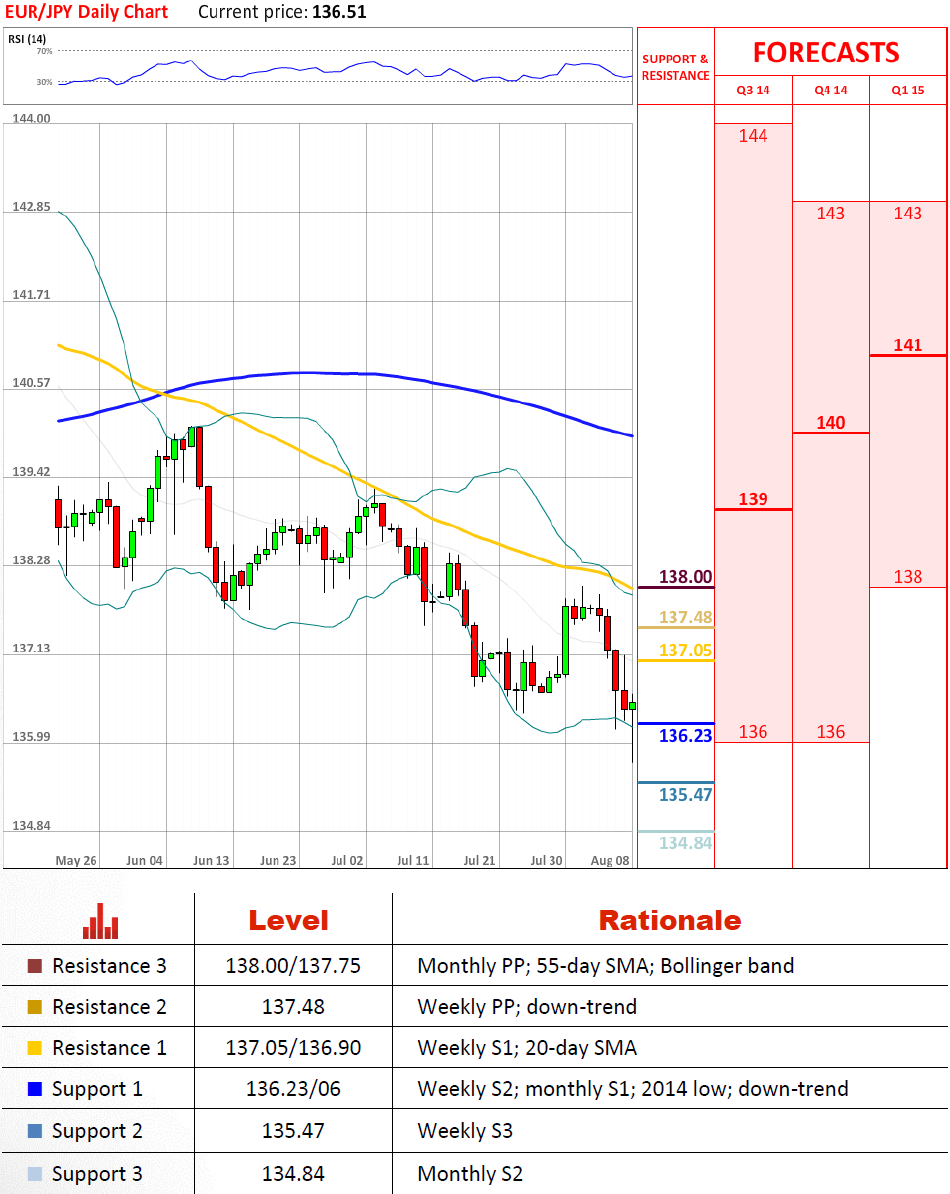950x1194 pixels.
Task: Click the Resistance 2 orange swatch
Action: point(34,1007)
